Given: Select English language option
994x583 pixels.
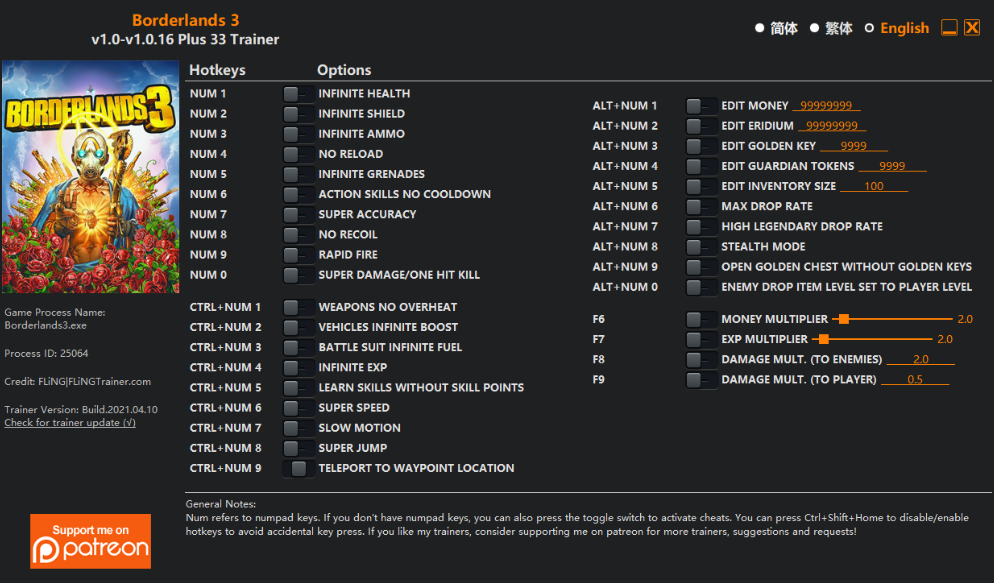Looking at the screenshot, I should pyautogui.click(x=897, y=29).
